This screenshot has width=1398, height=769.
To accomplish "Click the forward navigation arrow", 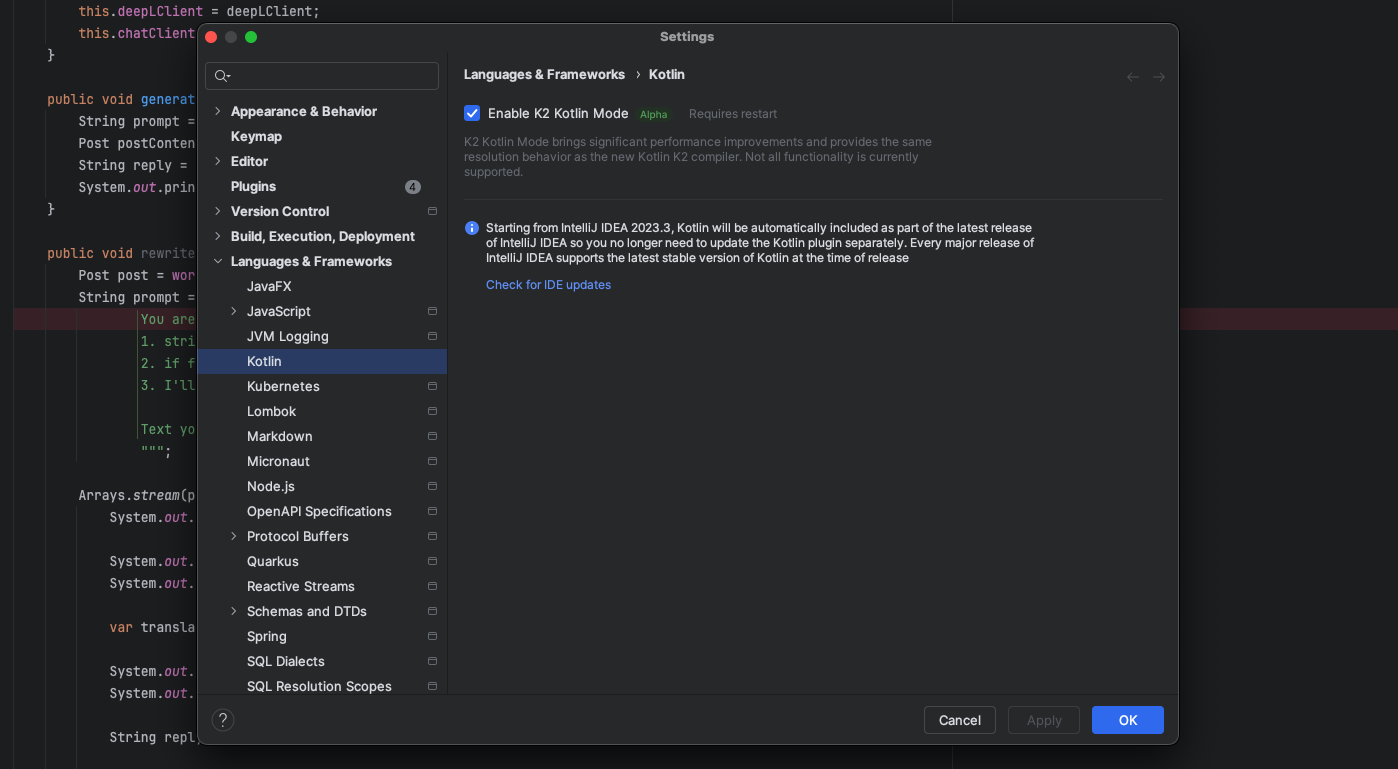I will coord(1159,76).
